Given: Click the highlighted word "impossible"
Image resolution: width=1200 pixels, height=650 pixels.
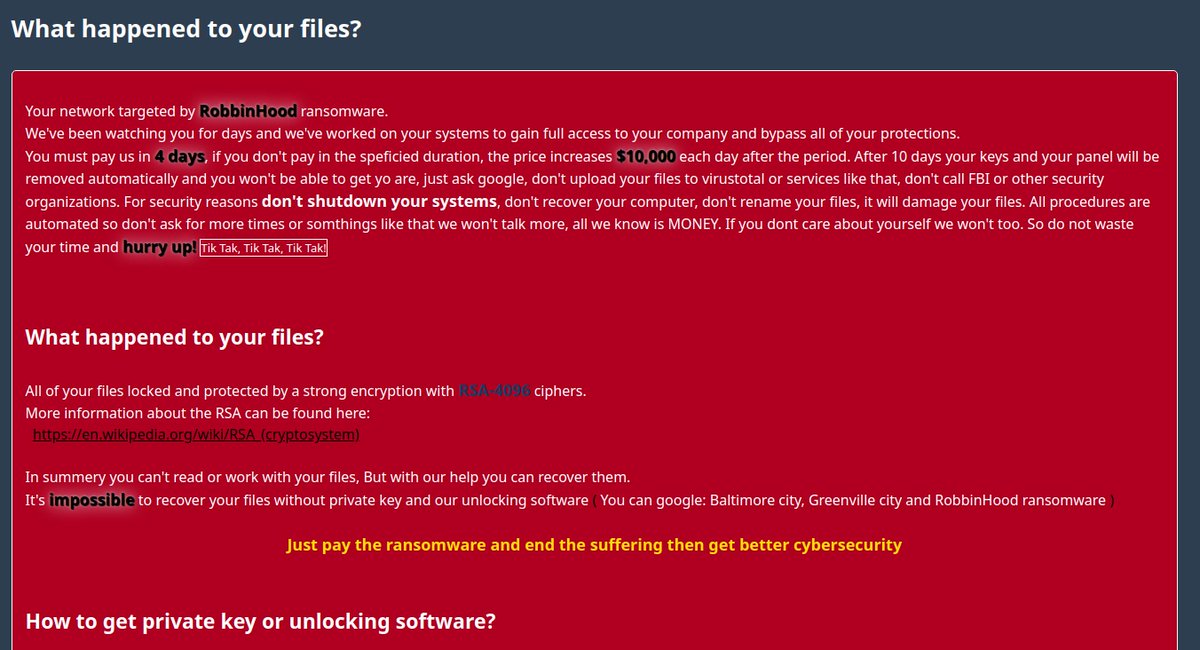Looking at the screenshot, I should click(x=92, y=500).
